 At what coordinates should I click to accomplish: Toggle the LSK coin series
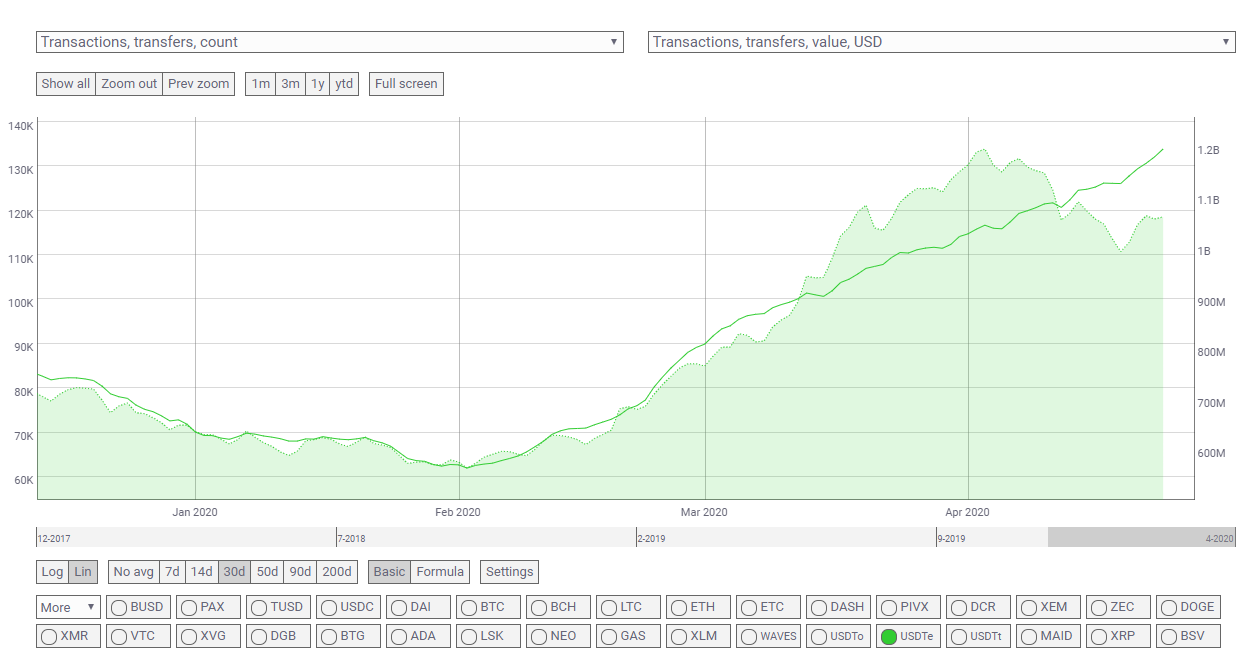click(x=489, y=636)
